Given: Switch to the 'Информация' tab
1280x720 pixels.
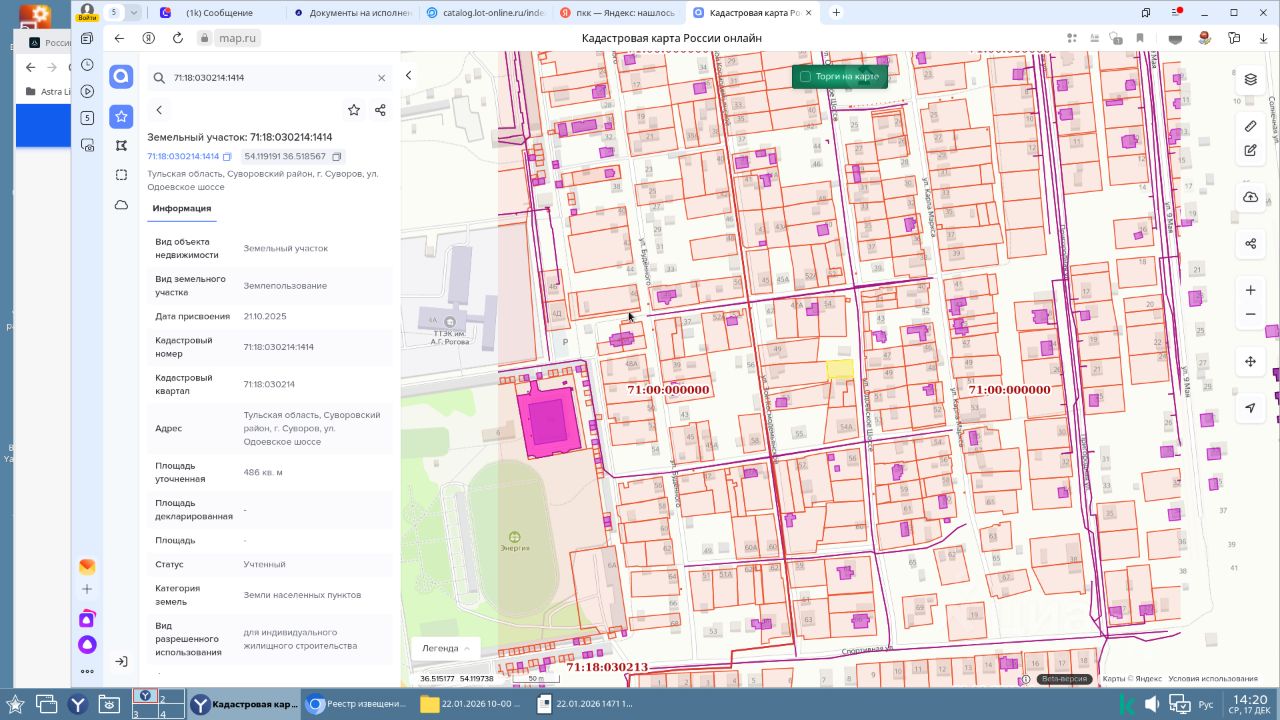Looking at the screenshot, I should pyautogui.click(x=181, y=208).
